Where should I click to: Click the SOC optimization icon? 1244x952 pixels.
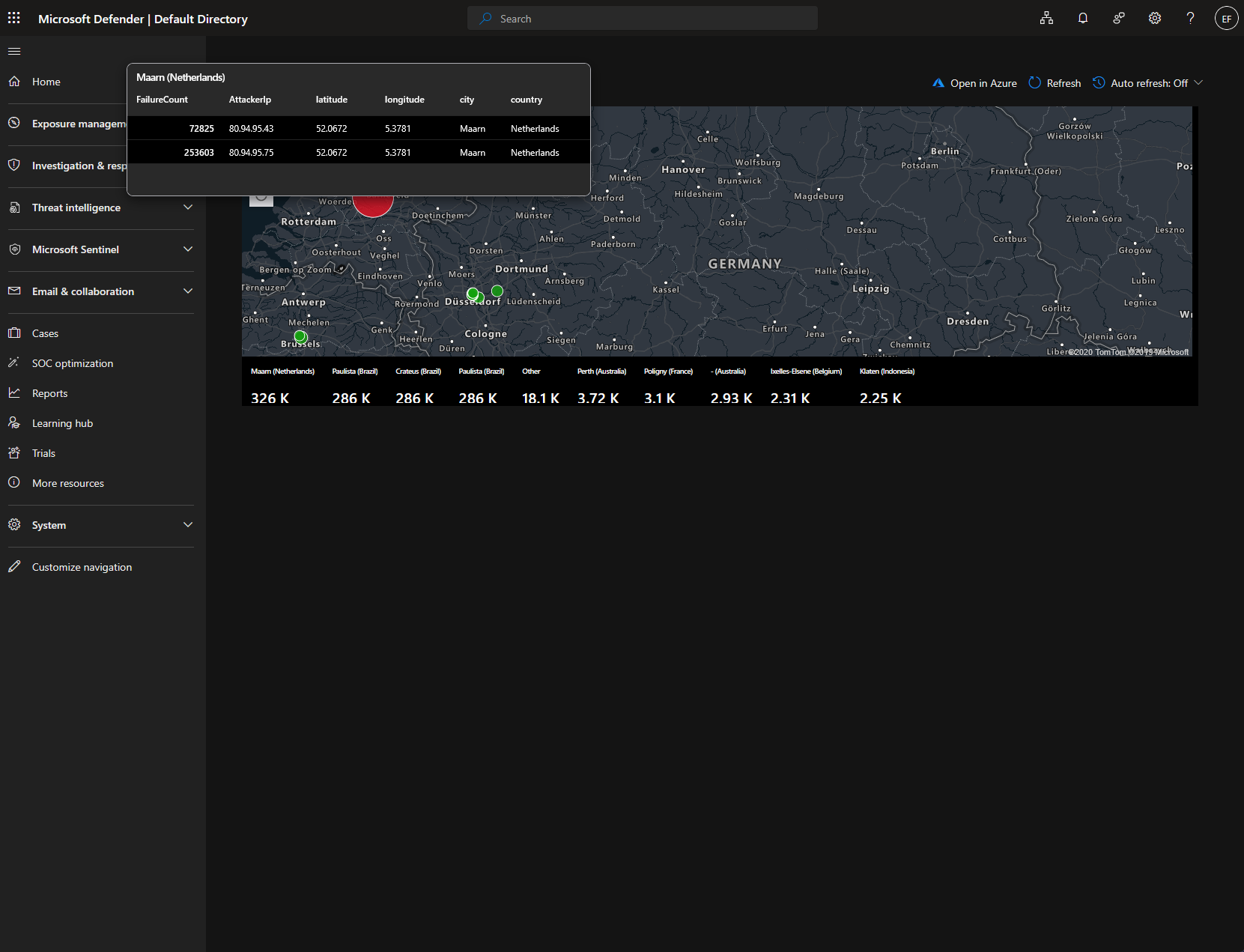pos(14,363)
